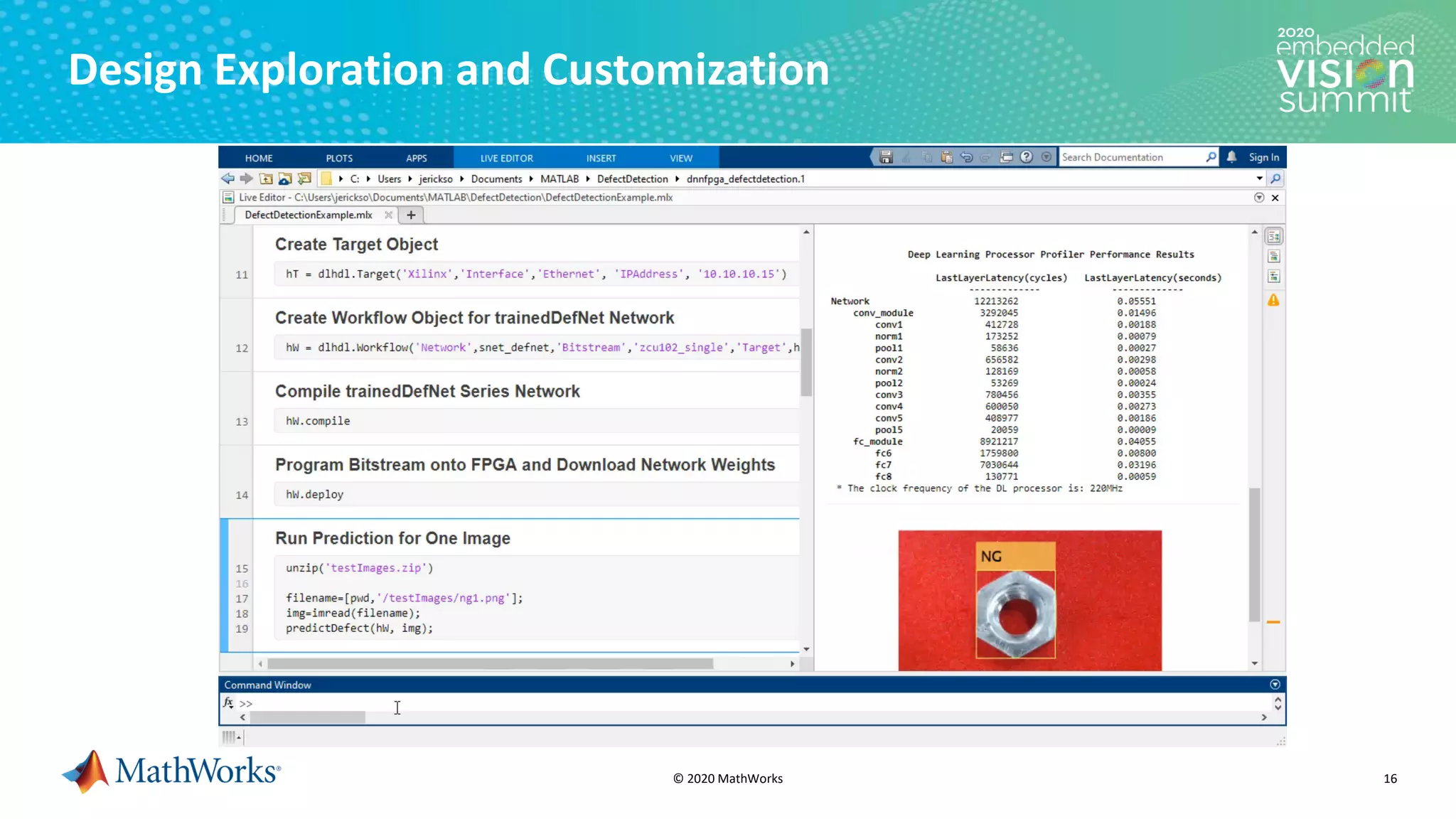Click the orange warning triangle indicator
Screen dimensions: 1456x819
click(1273, 301)
